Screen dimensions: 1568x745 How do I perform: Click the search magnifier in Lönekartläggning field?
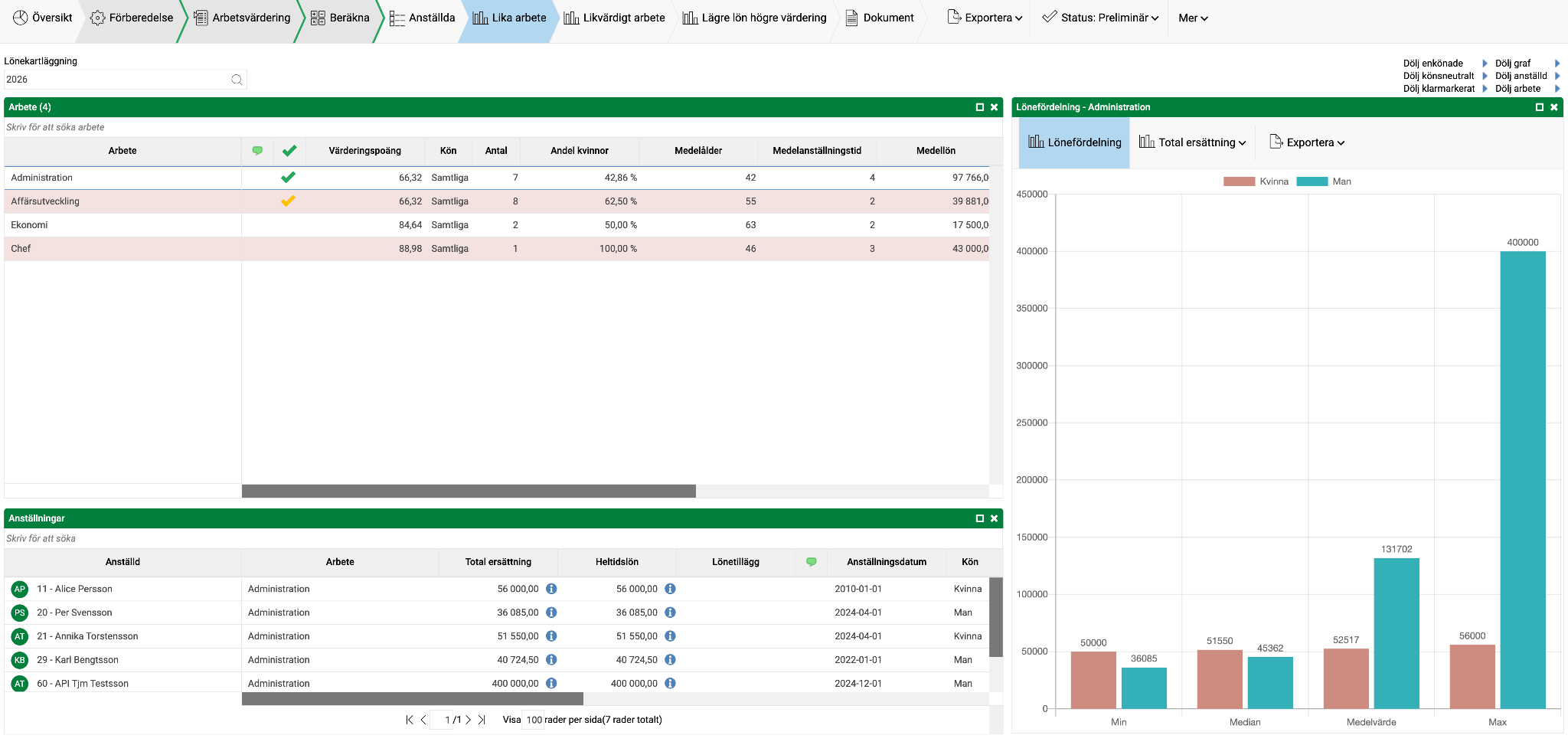[237, 80]
